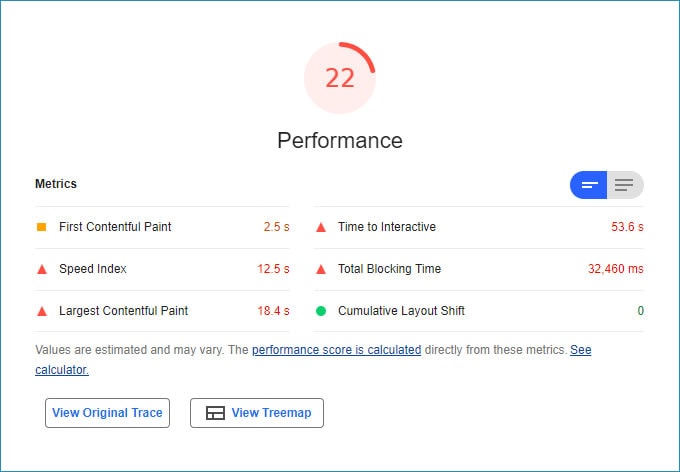This screenshot has height=472, width=680.
Task: Click the performance score gauge showing 22
Action: click(340, 78)
